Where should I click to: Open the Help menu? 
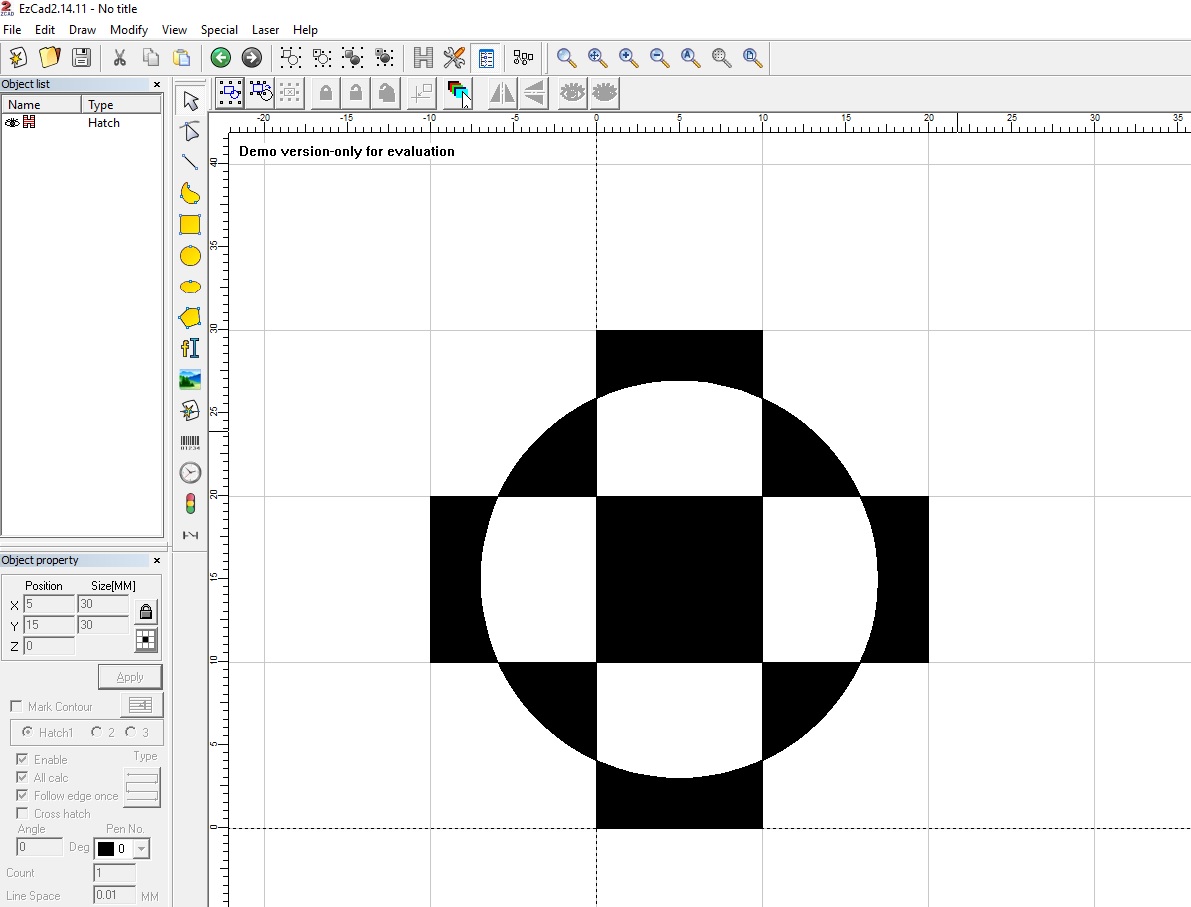tap(305, 30)
